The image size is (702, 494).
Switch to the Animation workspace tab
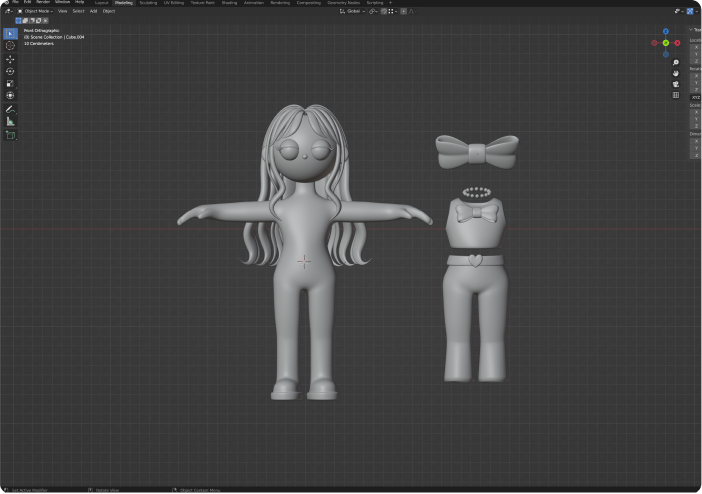coord(254,3)
